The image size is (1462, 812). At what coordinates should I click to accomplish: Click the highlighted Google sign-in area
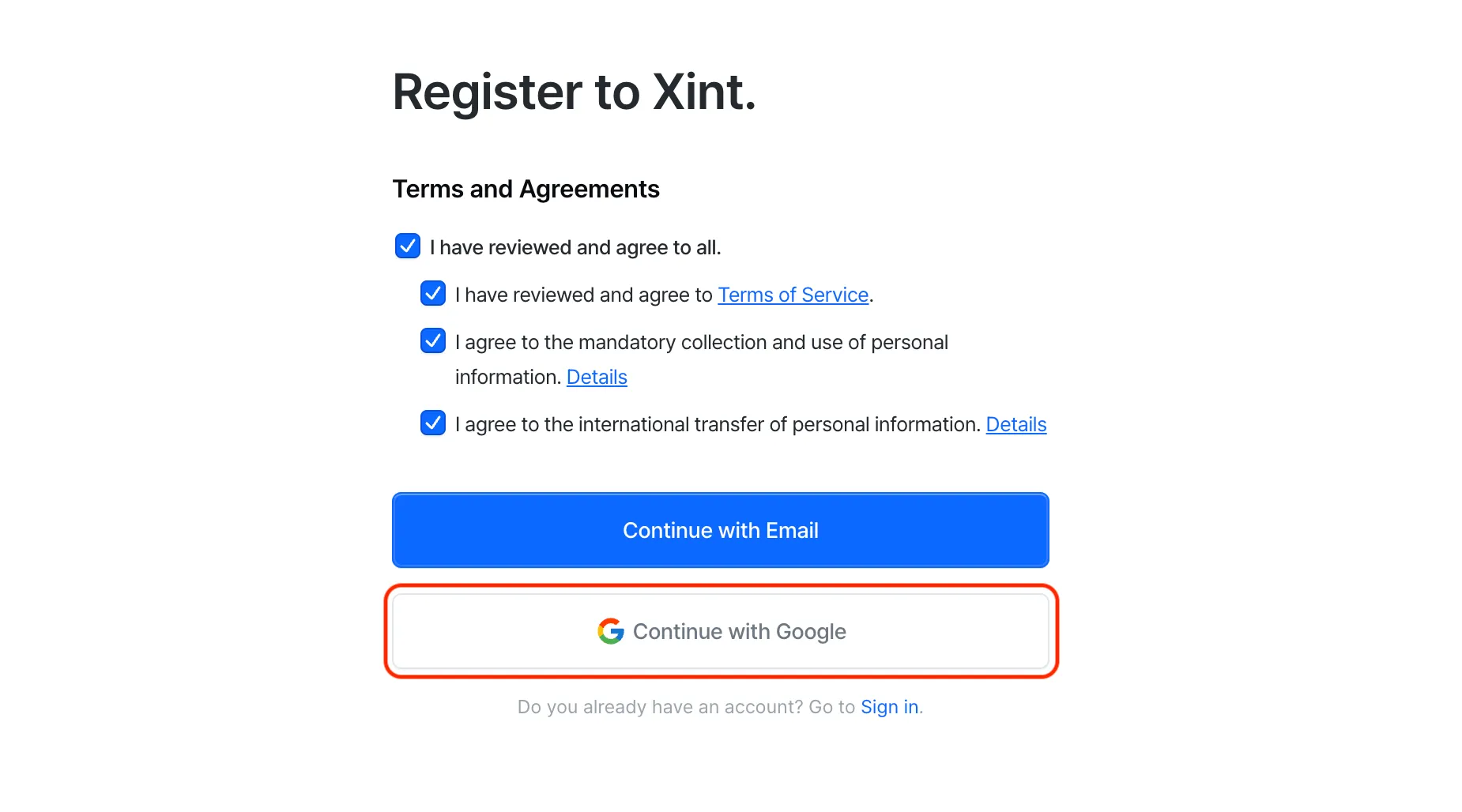[720, 631]
